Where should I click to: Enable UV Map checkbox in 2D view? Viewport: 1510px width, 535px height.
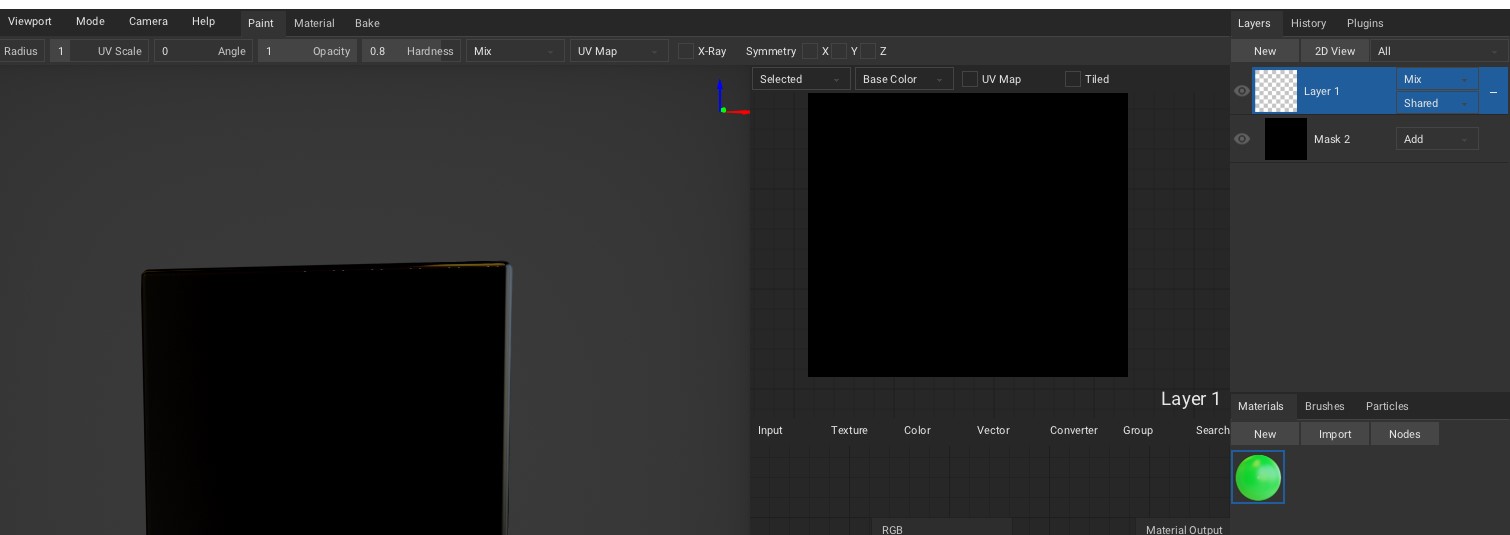[x=970, y=79]
